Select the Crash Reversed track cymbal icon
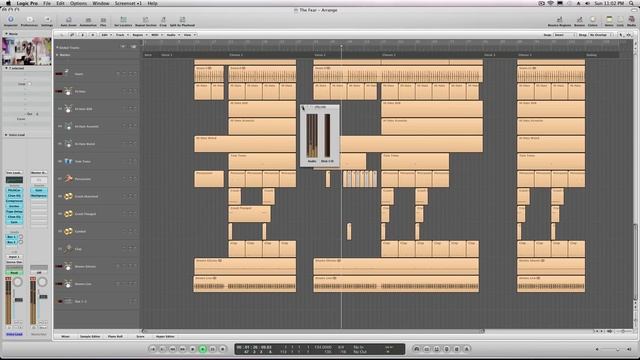This screenshot has width=640, height=360. (68, 196)
